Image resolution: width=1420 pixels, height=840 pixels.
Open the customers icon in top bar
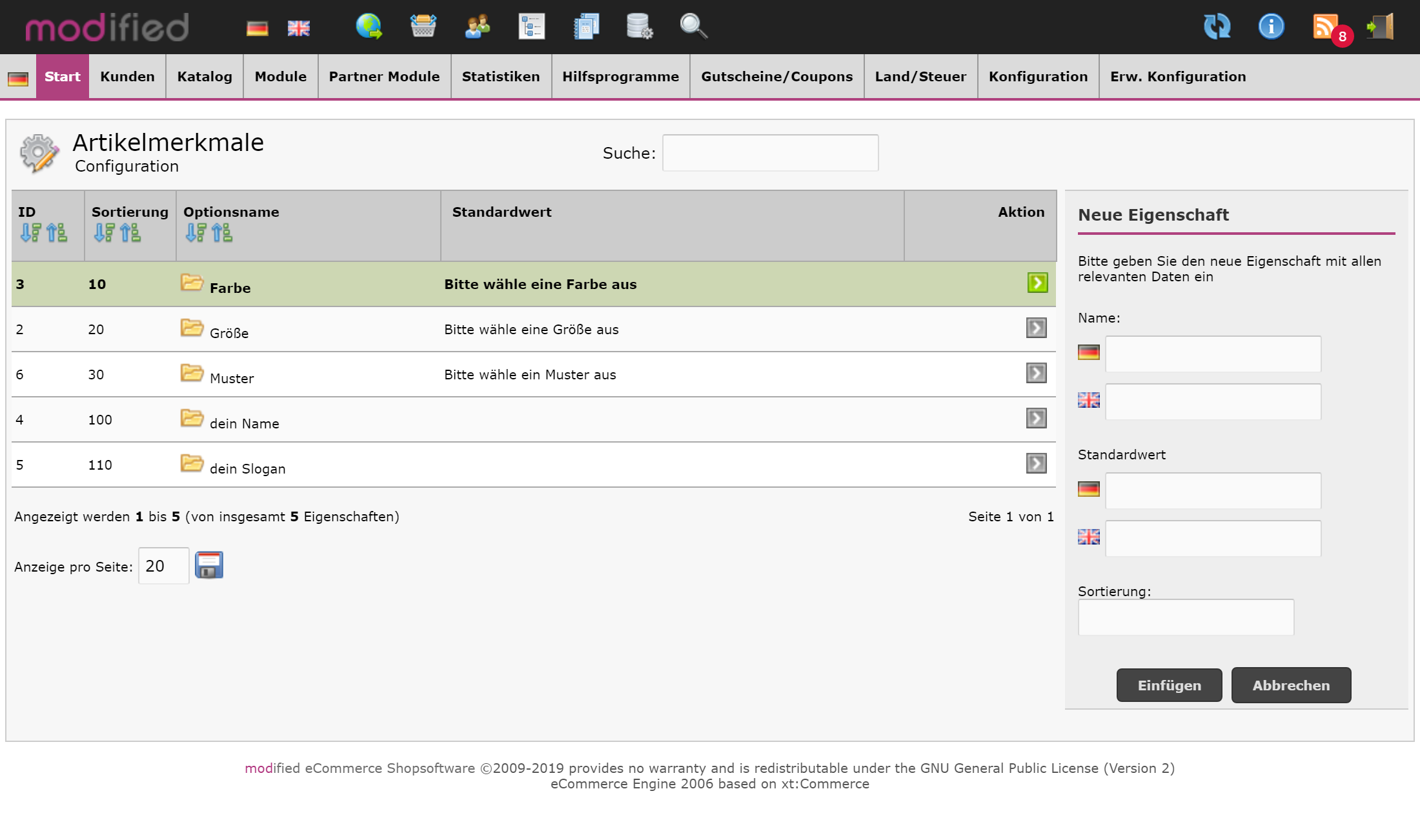(478, 27)
